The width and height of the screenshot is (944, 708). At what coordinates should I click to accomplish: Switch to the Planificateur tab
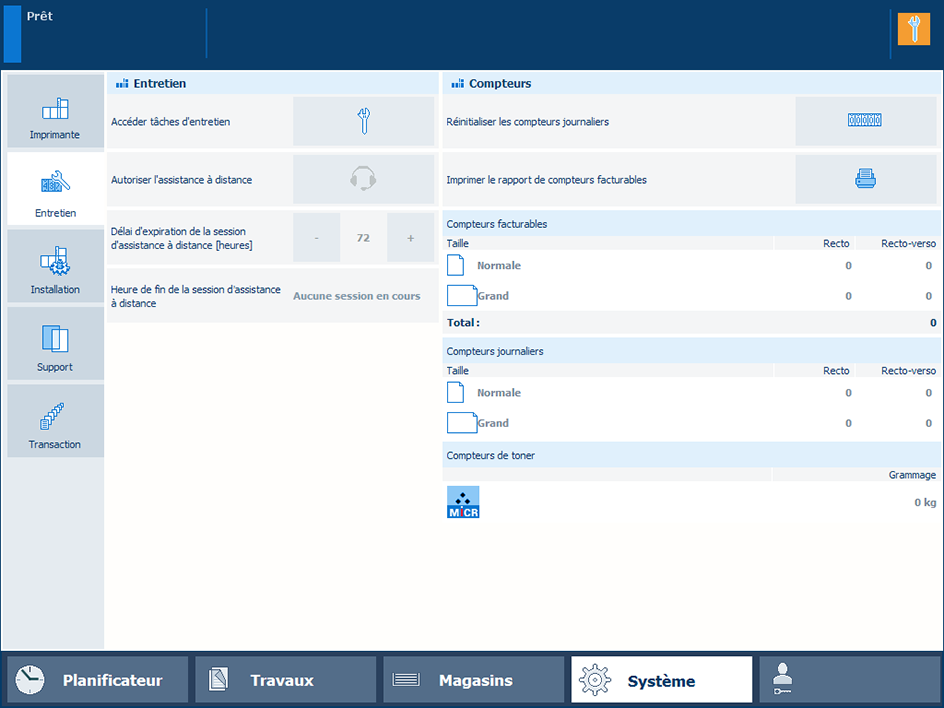pos(98,680)
